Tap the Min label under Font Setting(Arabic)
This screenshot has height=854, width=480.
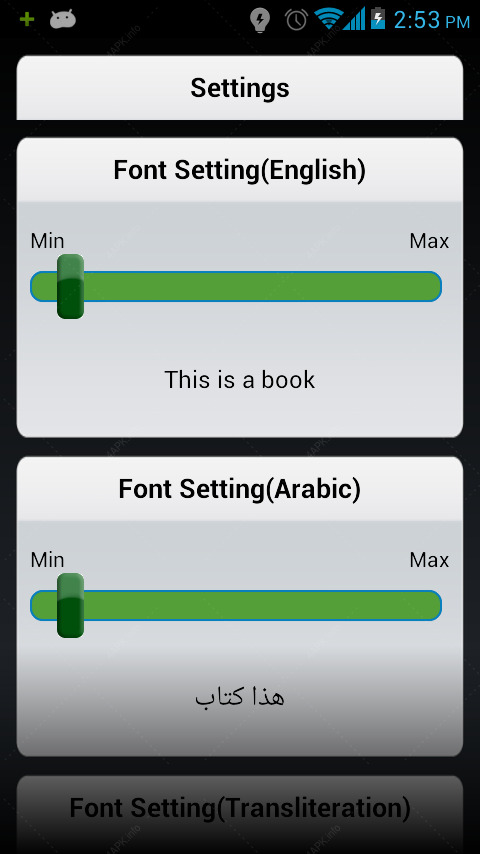(47, 560)
